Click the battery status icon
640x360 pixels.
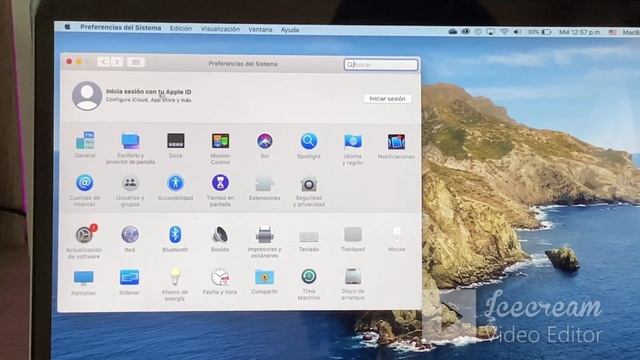547,31
